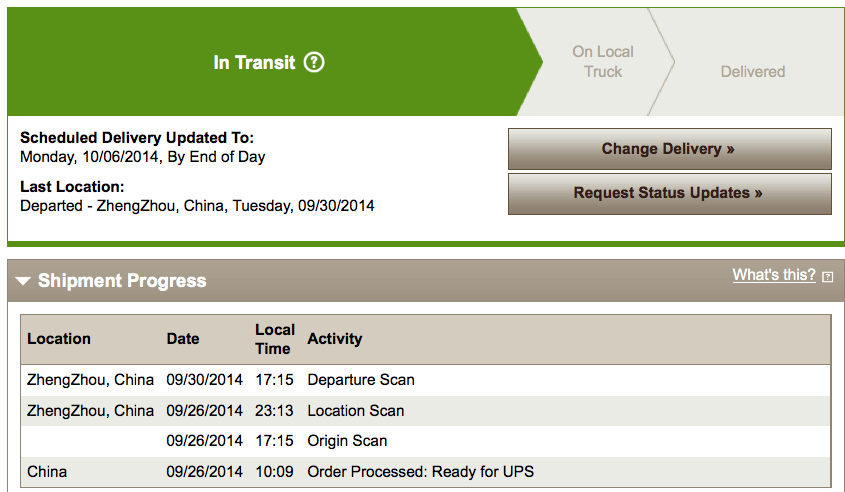This screenshot has width=845, height=492.
Task: Click the In Transit help question icon
Action: 314,63
